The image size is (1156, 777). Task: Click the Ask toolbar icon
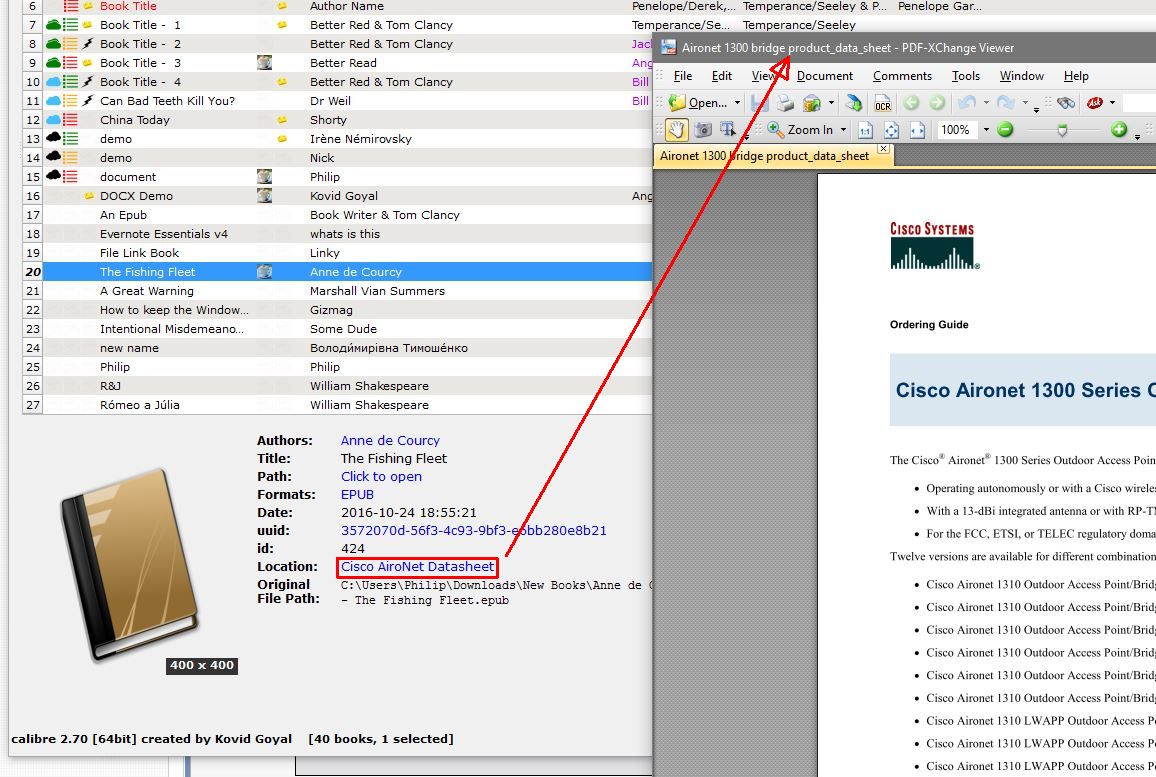pyautogui.click(x=1095, y=103)
